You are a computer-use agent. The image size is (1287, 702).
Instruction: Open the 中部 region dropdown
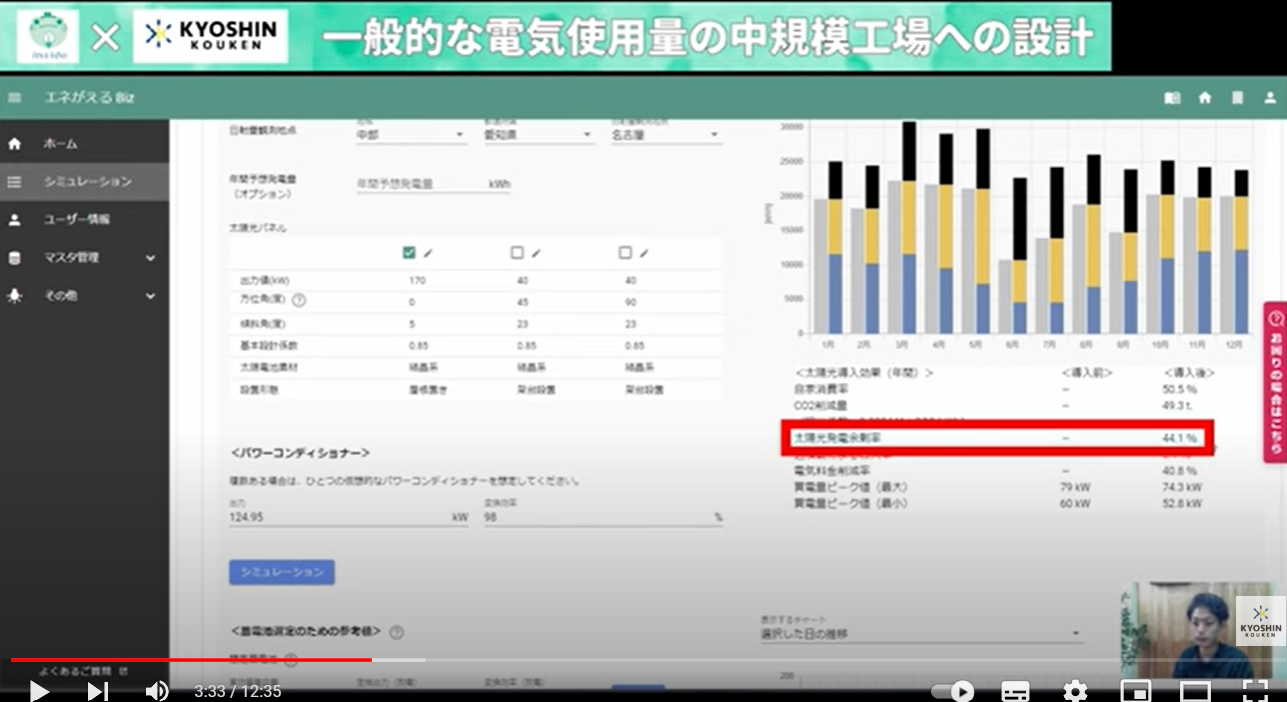click(x=411, y=134)
